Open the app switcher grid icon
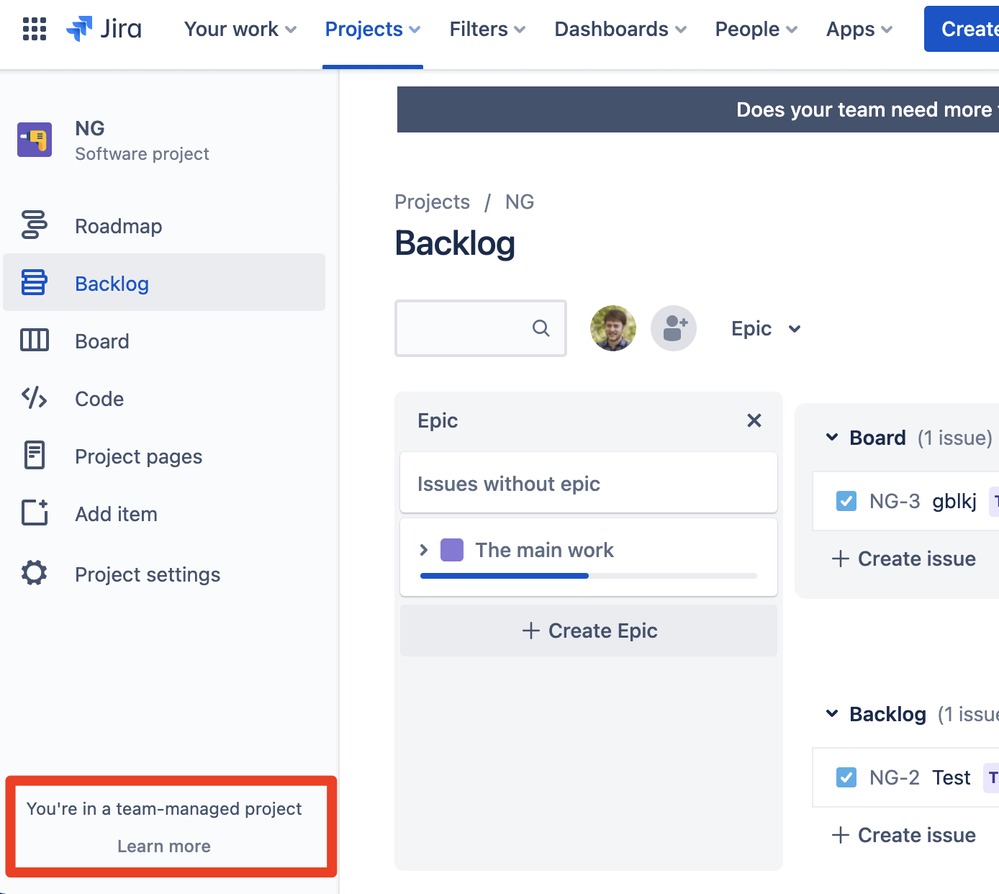Screen dimensions: 999x894 (x=34, y=29)
